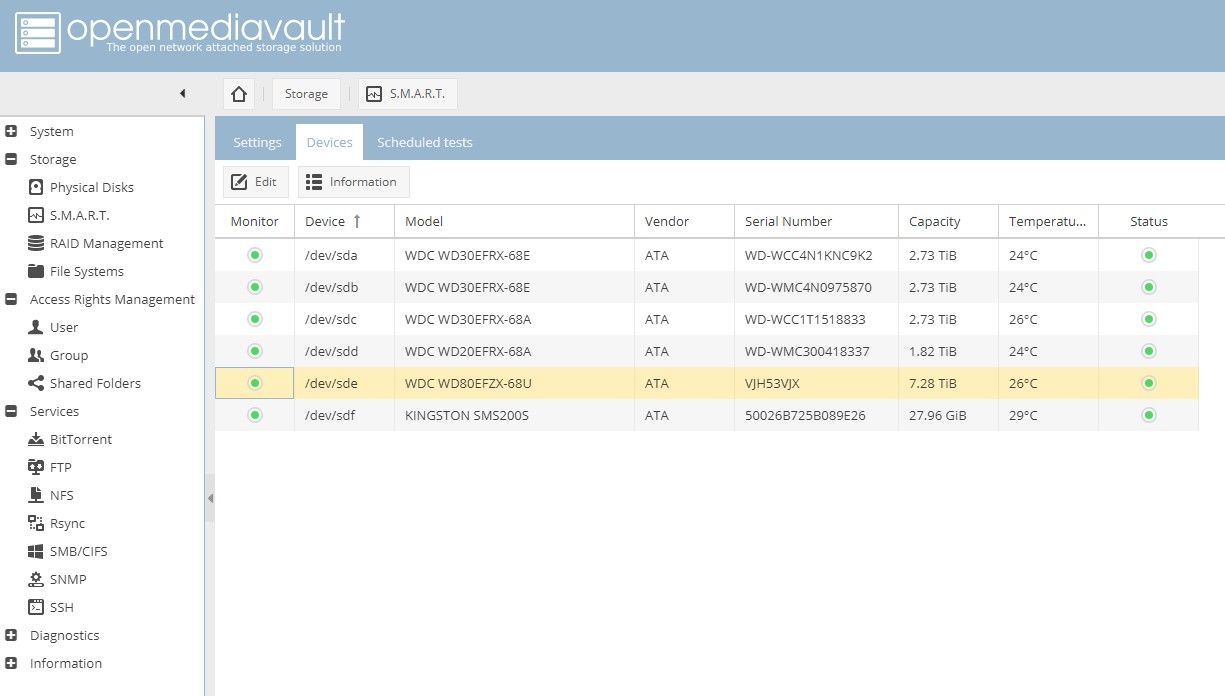Collapse the Access Rights Management node
Screen dimensions: 1225x696
click(12, 299)
